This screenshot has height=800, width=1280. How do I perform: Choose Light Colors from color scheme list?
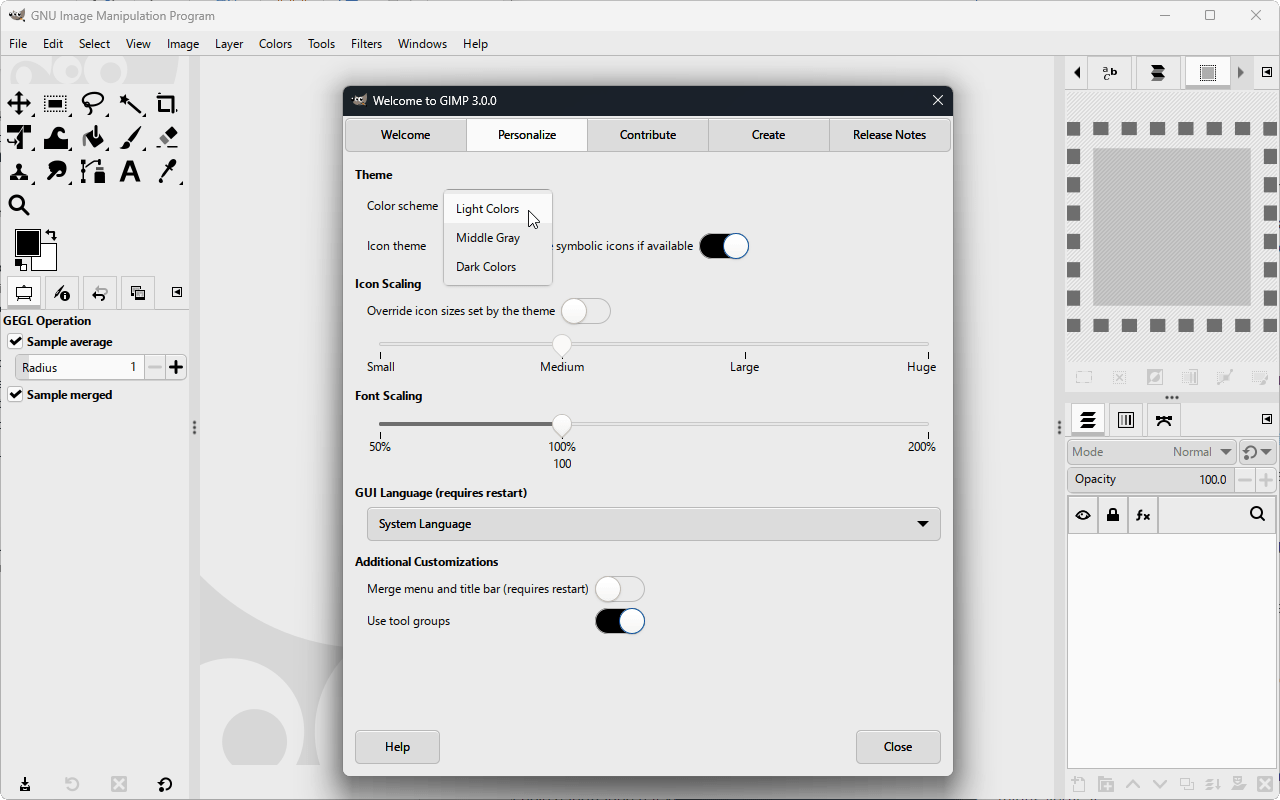tap(498, 209)
